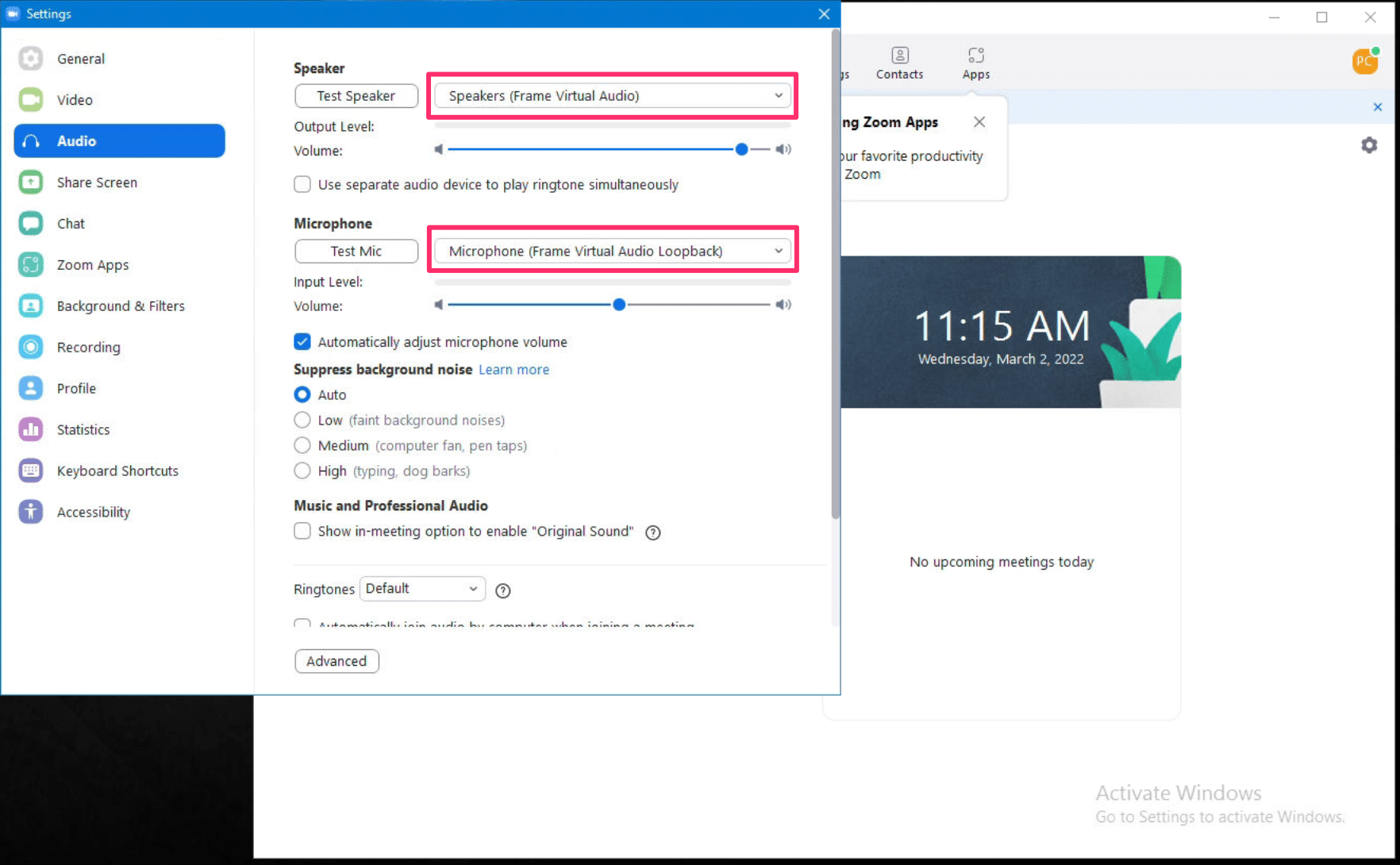Image resolution: width=1400 pixels, height=865 pixels.
Task: Open Accessibility settings tab
Action: point(119,513)
